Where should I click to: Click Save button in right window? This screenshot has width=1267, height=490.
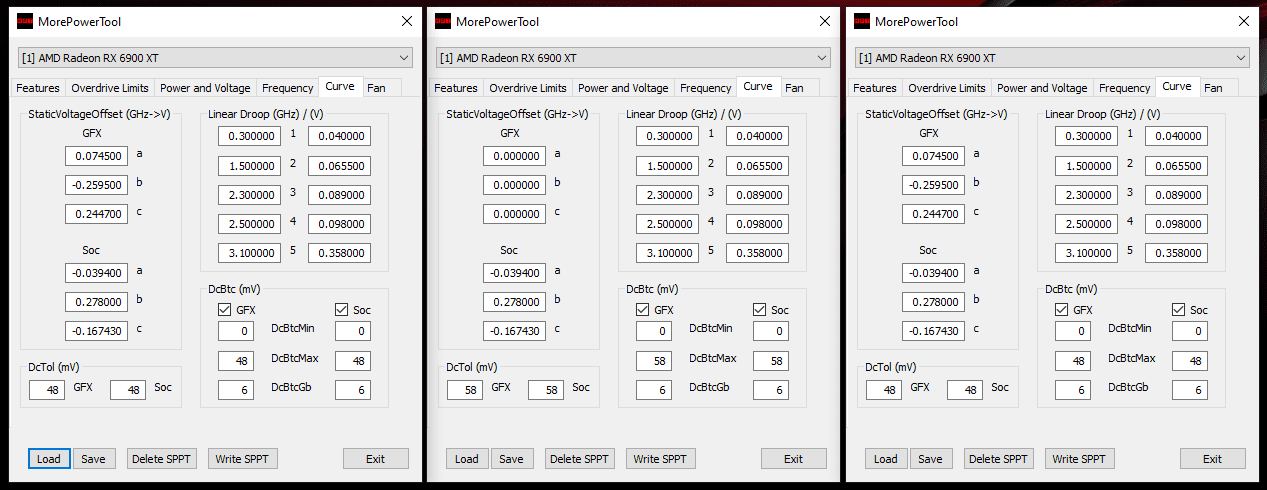930,459
